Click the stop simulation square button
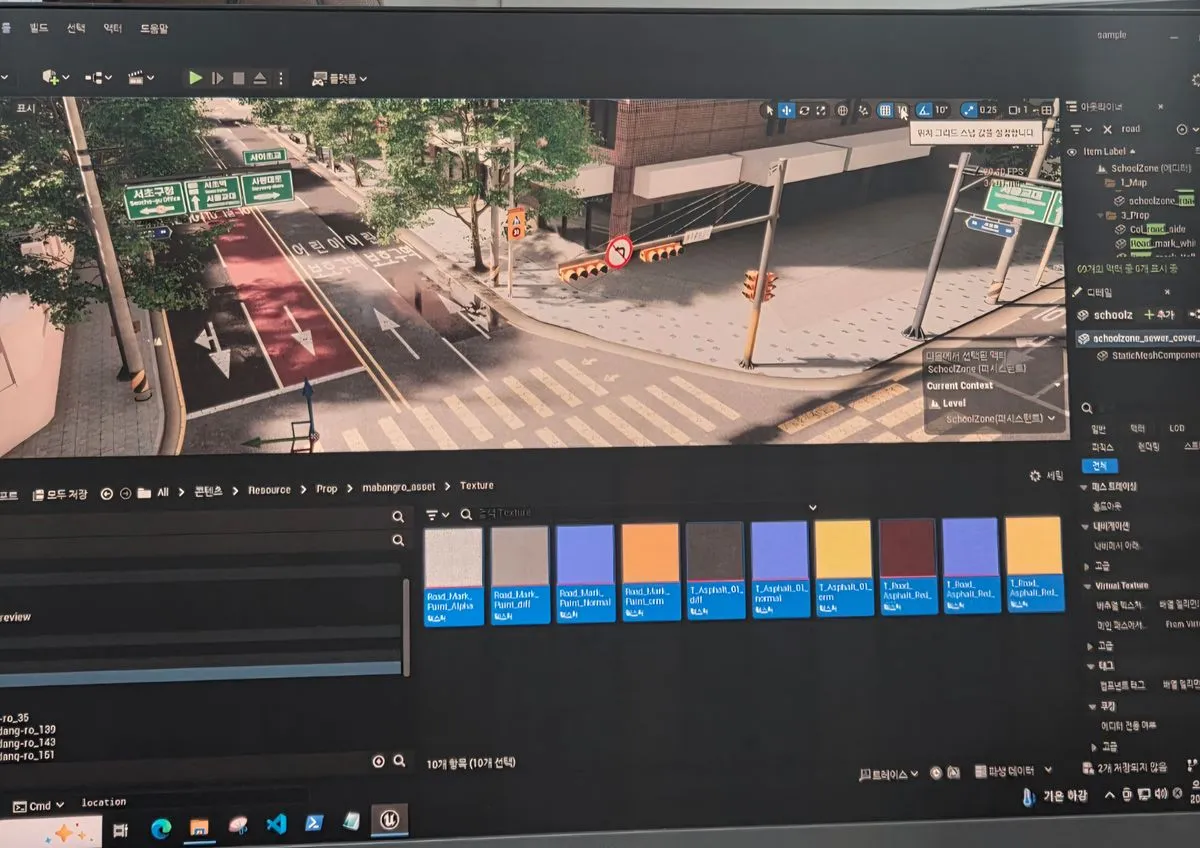 click(x=238, y=78)
